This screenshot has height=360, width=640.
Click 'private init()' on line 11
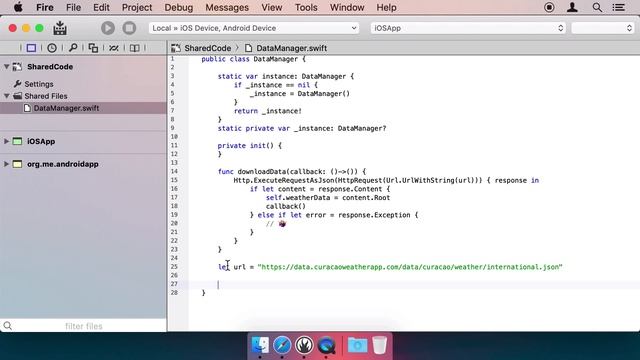245,146
